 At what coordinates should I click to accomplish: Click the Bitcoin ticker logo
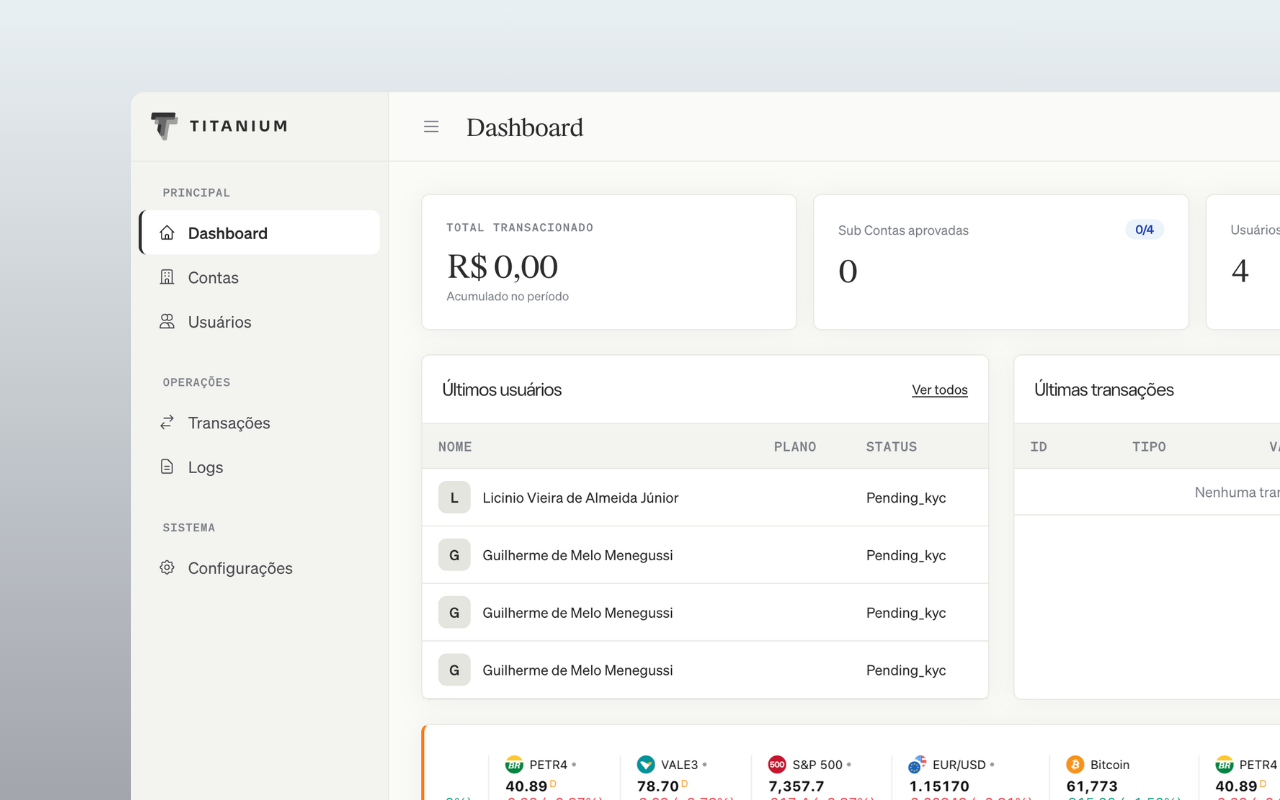pos(1075,765)
